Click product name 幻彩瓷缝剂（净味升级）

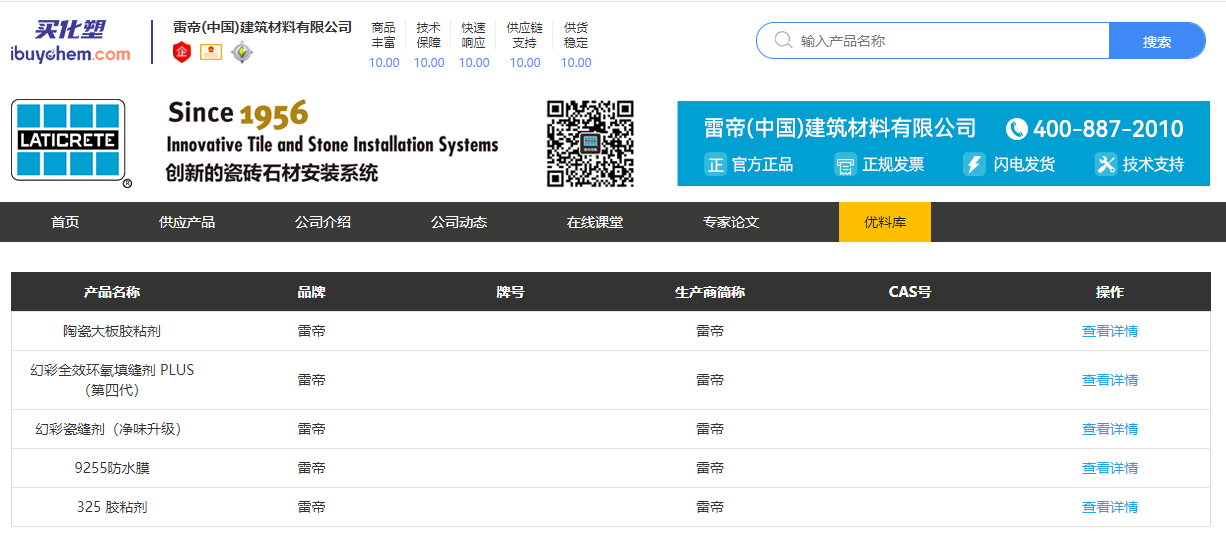click(112, 429)
